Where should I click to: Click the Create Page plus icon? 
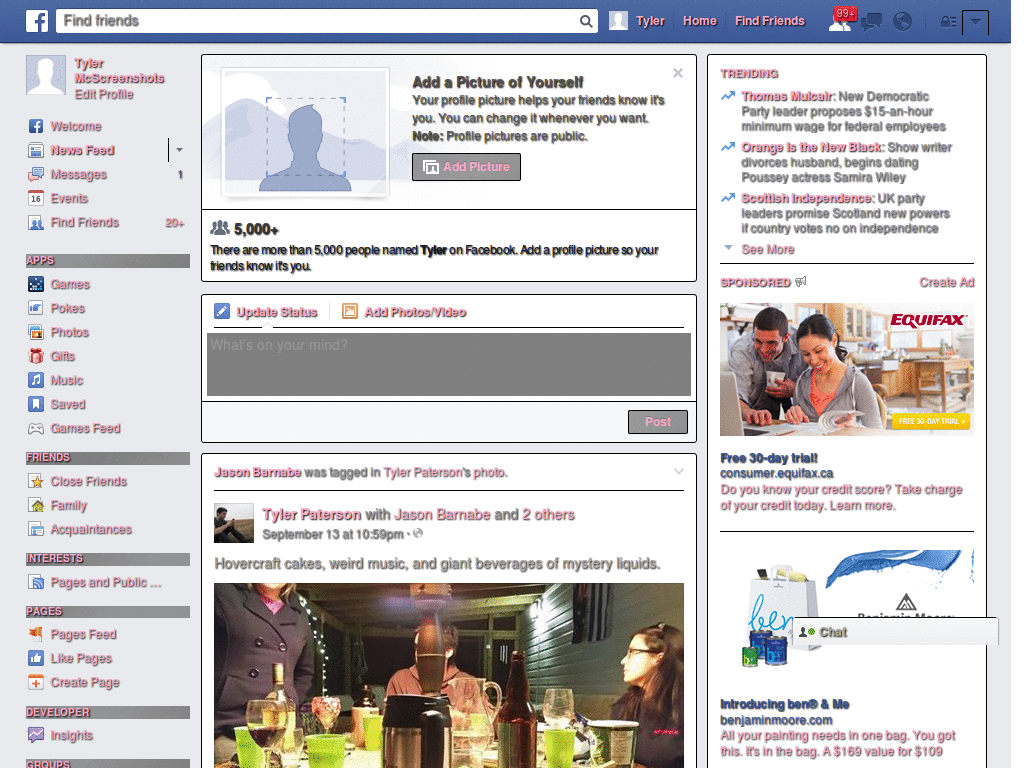pyautogui.click(x=36, y=682)
